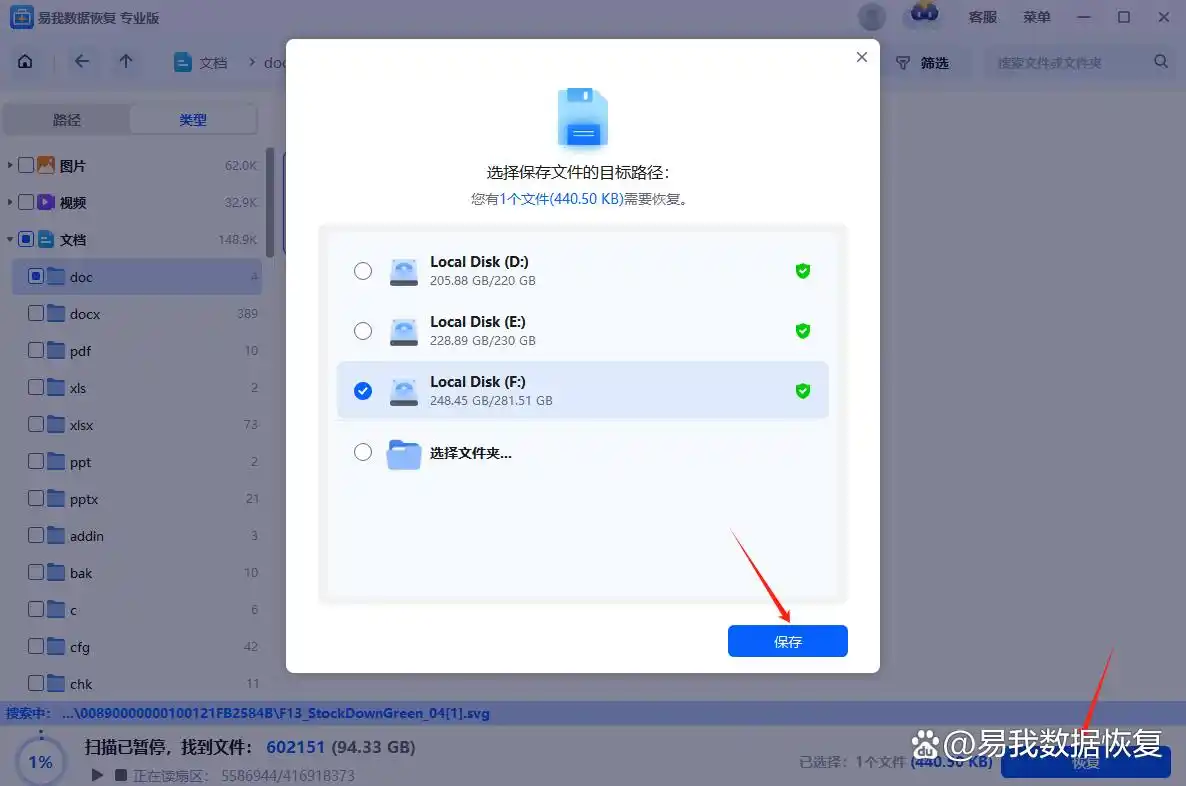Expand the 视频 category tree

coord(11,202)
